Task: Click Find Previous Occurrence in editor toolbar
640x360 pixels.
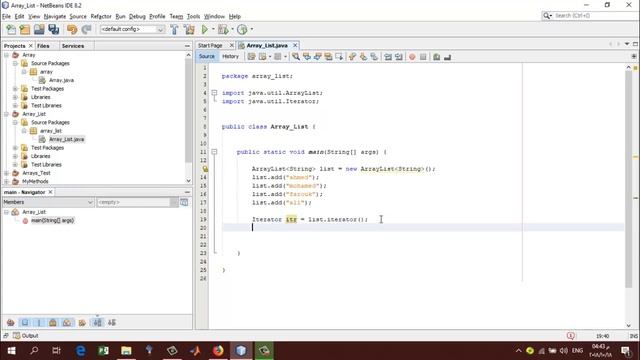Action: click(x=307, y=57)
